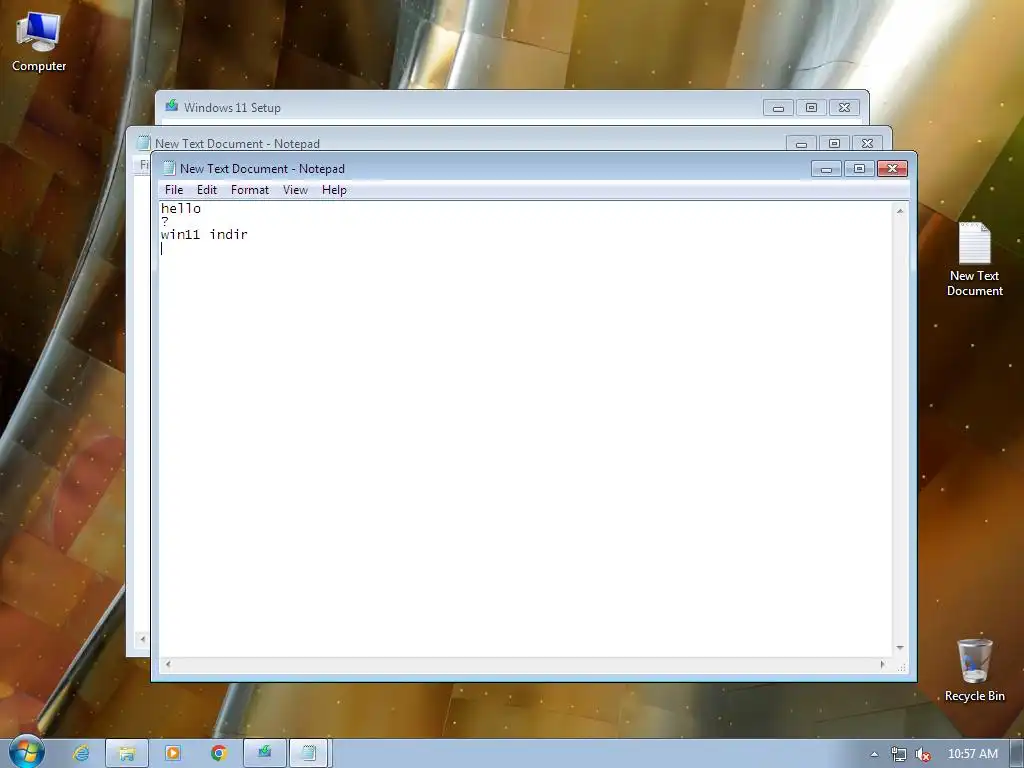The image size is (1024, 768).
Task: Click the resize grip of front Notepad
Action: pyautogui.click(x=901, y=667)
